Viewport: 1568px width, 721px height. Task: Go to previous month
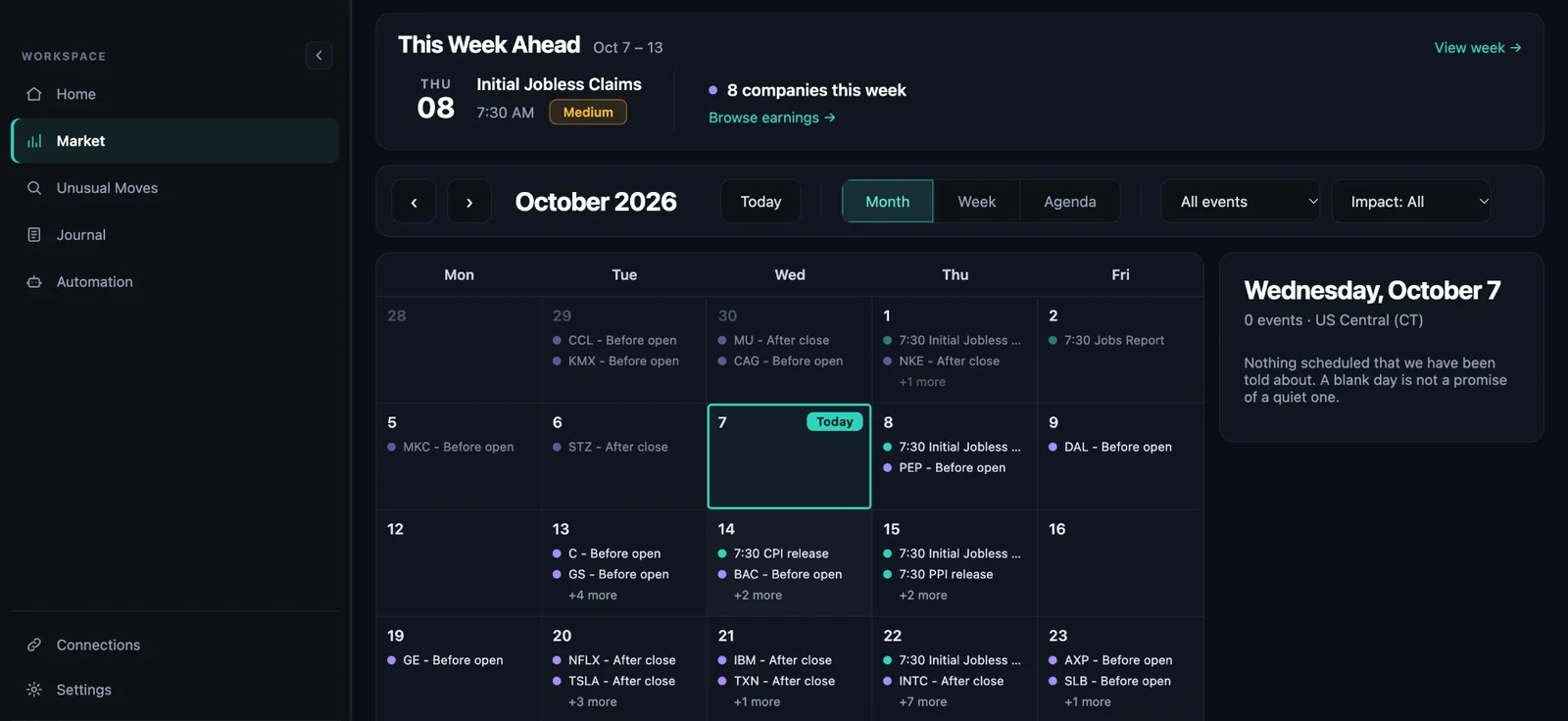(x=414, y=202)
